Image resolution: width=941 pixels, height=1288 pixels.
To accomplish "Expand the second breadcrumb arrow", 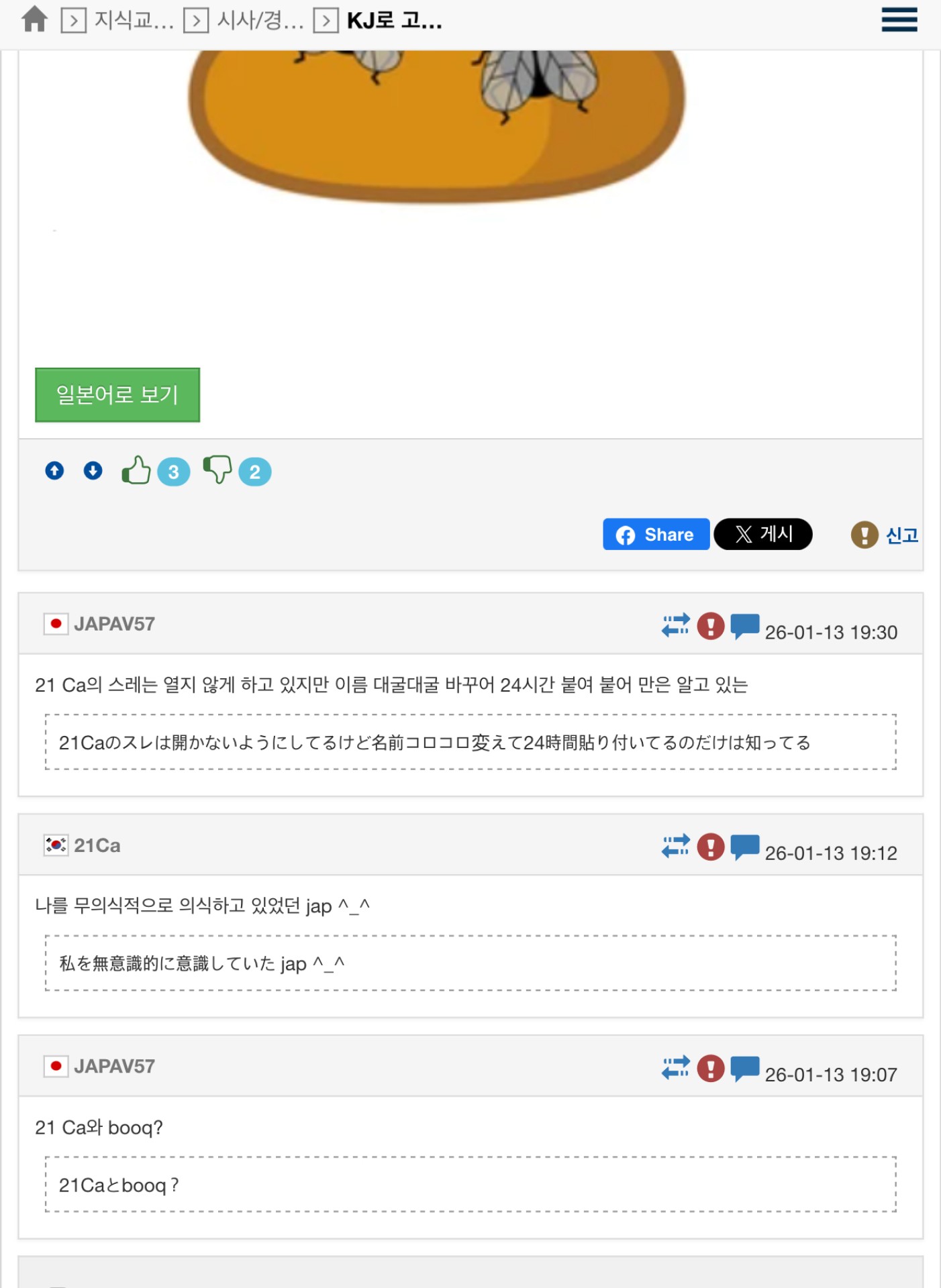I will (x=196, y=21).
